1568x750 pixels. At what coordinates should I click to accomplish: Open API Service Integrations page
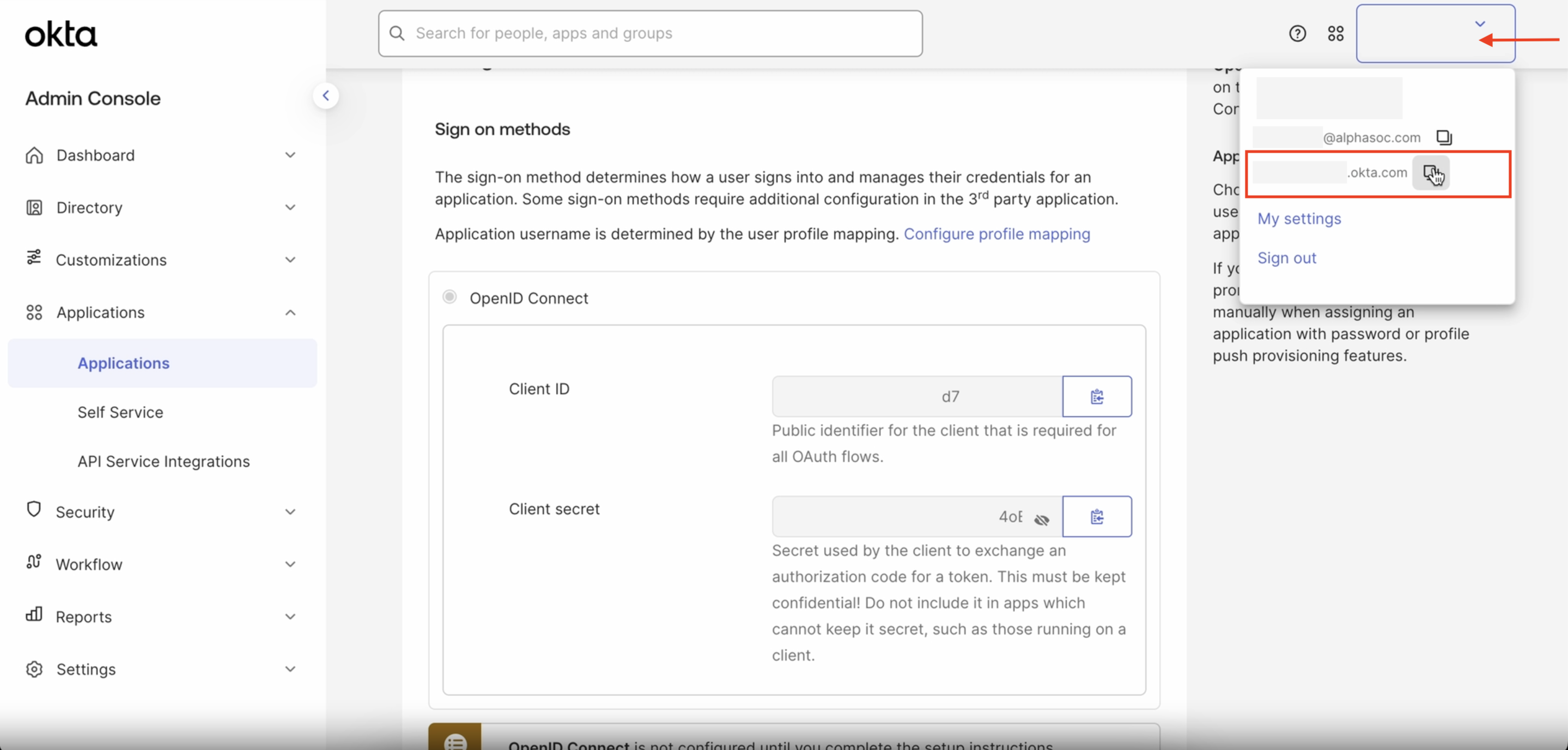[163, 462]
